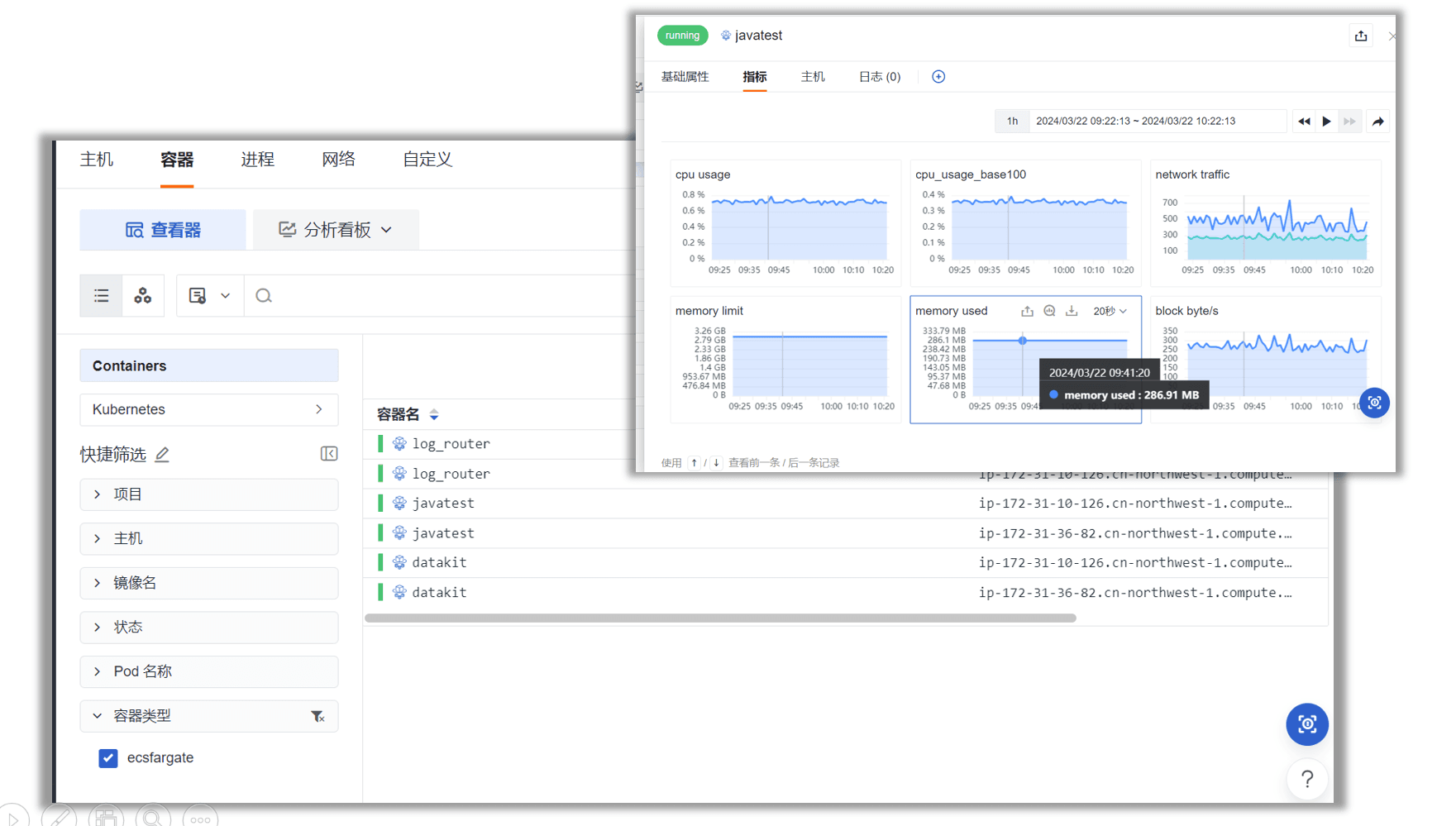Click the share icon in javatest panel header
Screen dimensions: 1456x826
1361,36
